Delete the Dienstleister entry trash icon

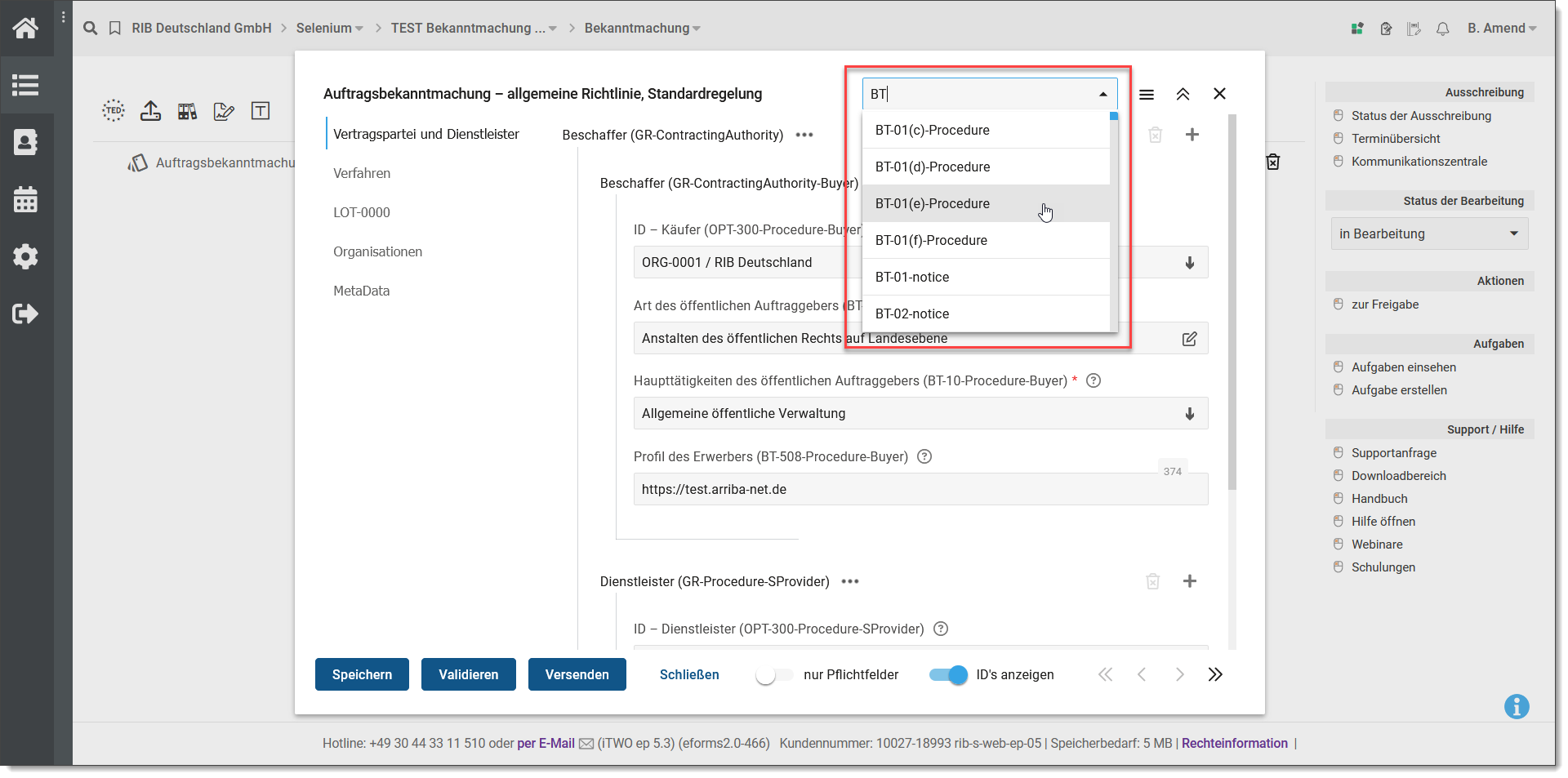(1153, 581)
